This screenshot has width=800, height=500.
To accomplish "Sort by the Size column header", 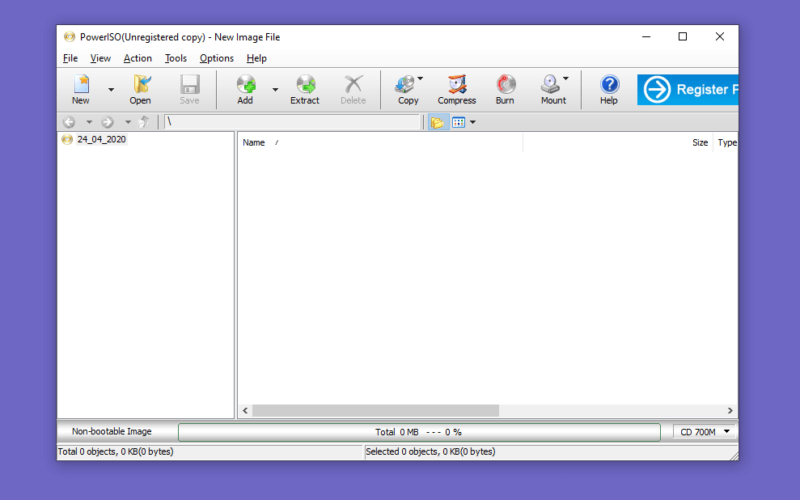I will 618,143.
